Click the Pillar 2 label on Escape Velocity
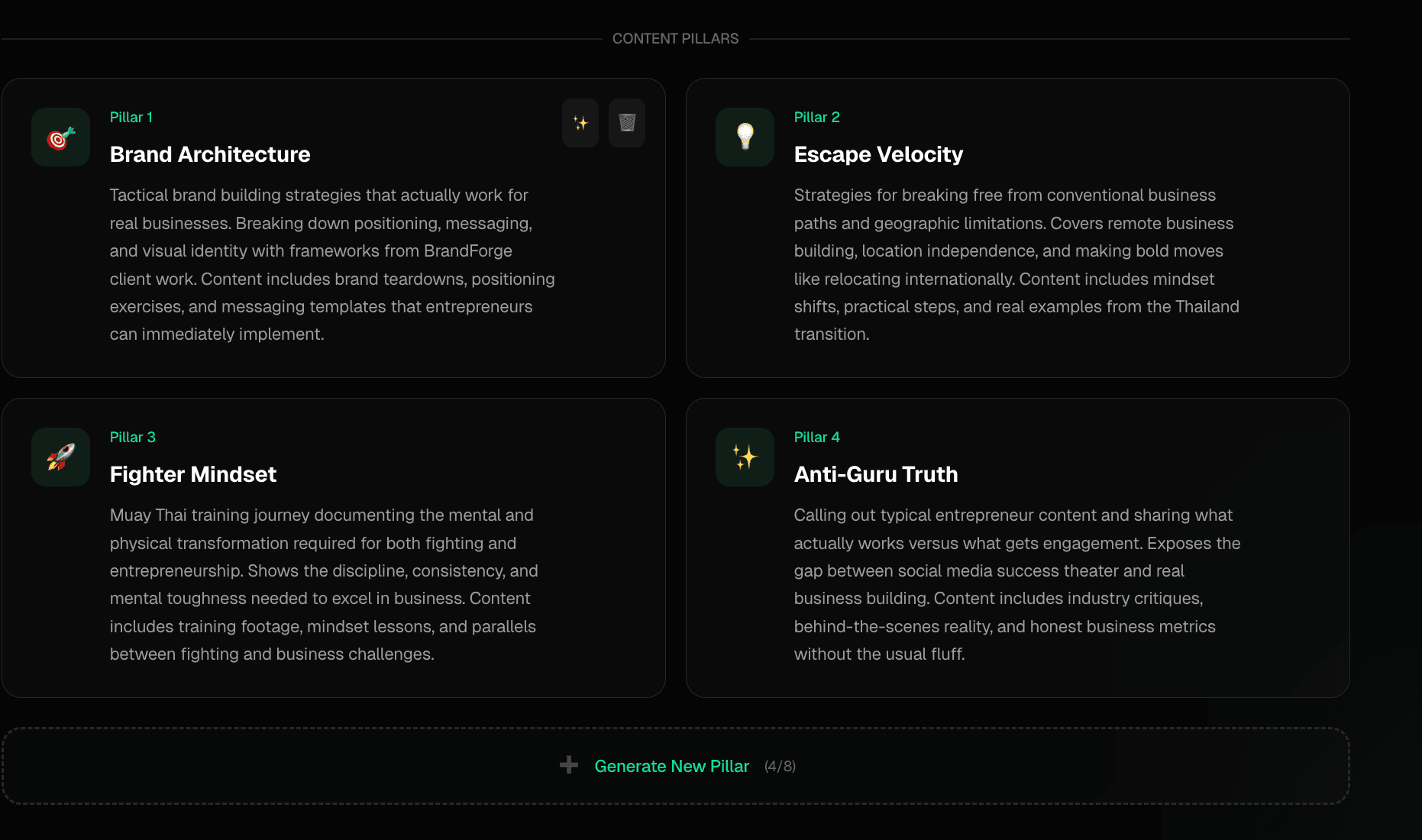 (x=816, y=117)
